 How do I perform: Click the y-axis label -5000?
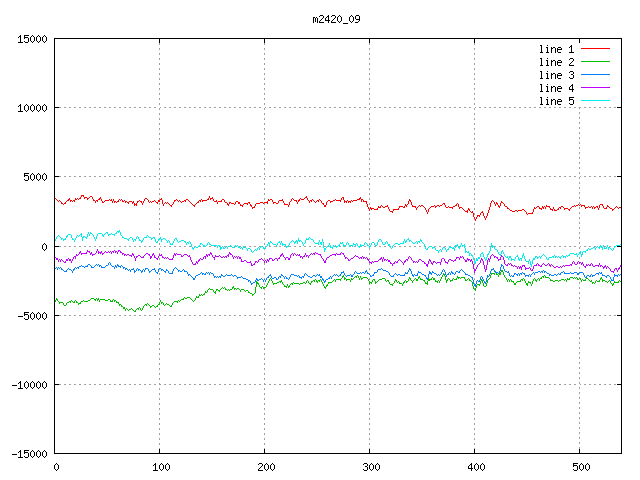(32, 316)
